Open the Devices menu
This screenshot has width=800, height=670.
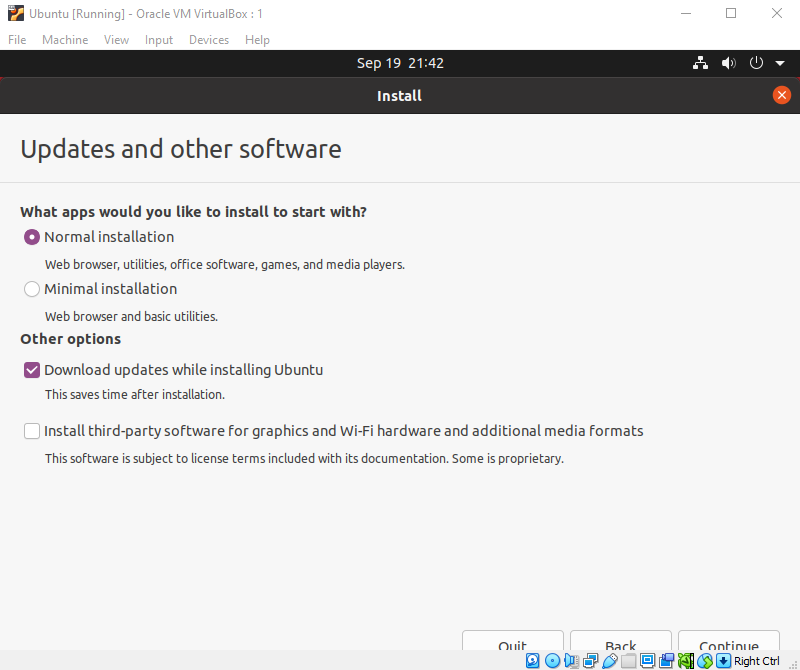[208, 39]
